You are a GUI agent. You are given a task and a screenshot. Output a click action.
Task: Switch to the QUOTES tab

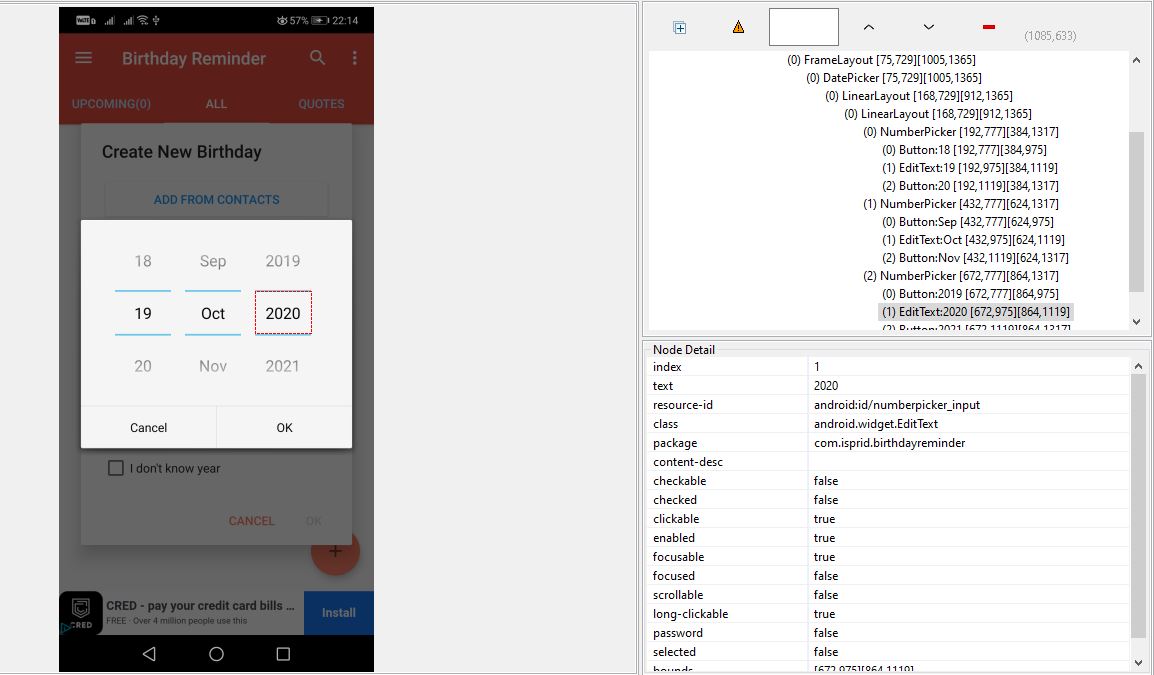click(x=321, y=104)
